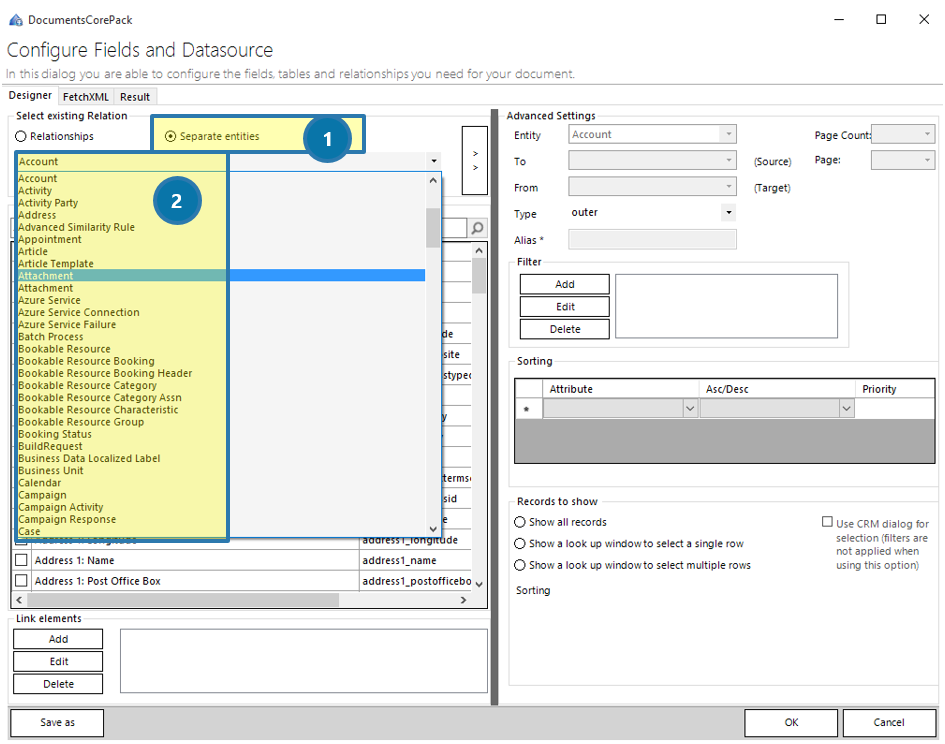Click the 'Save as' button

[56, 723]
